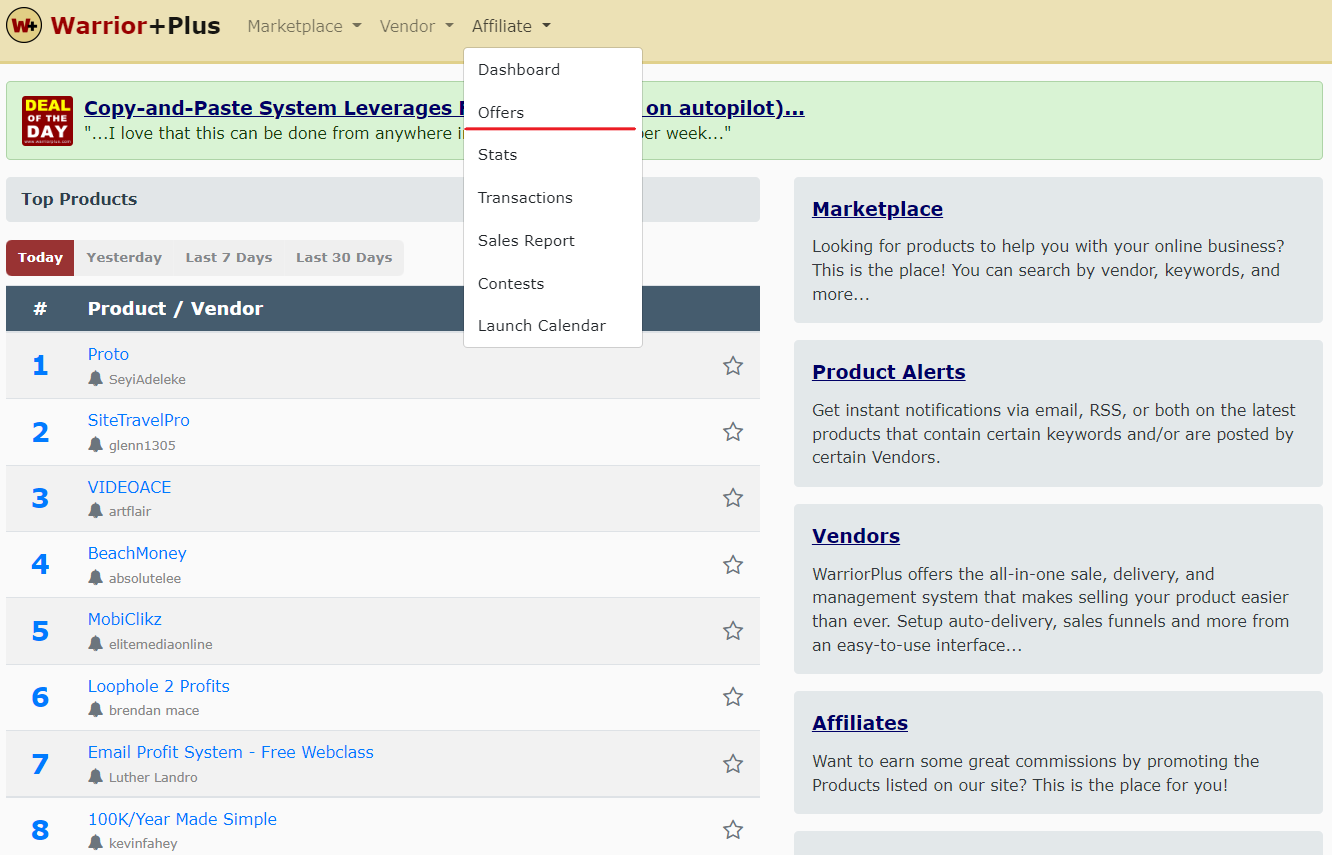Click vendor name elitemediaonline
The image size is (1332, 855).
coord(161,644)
